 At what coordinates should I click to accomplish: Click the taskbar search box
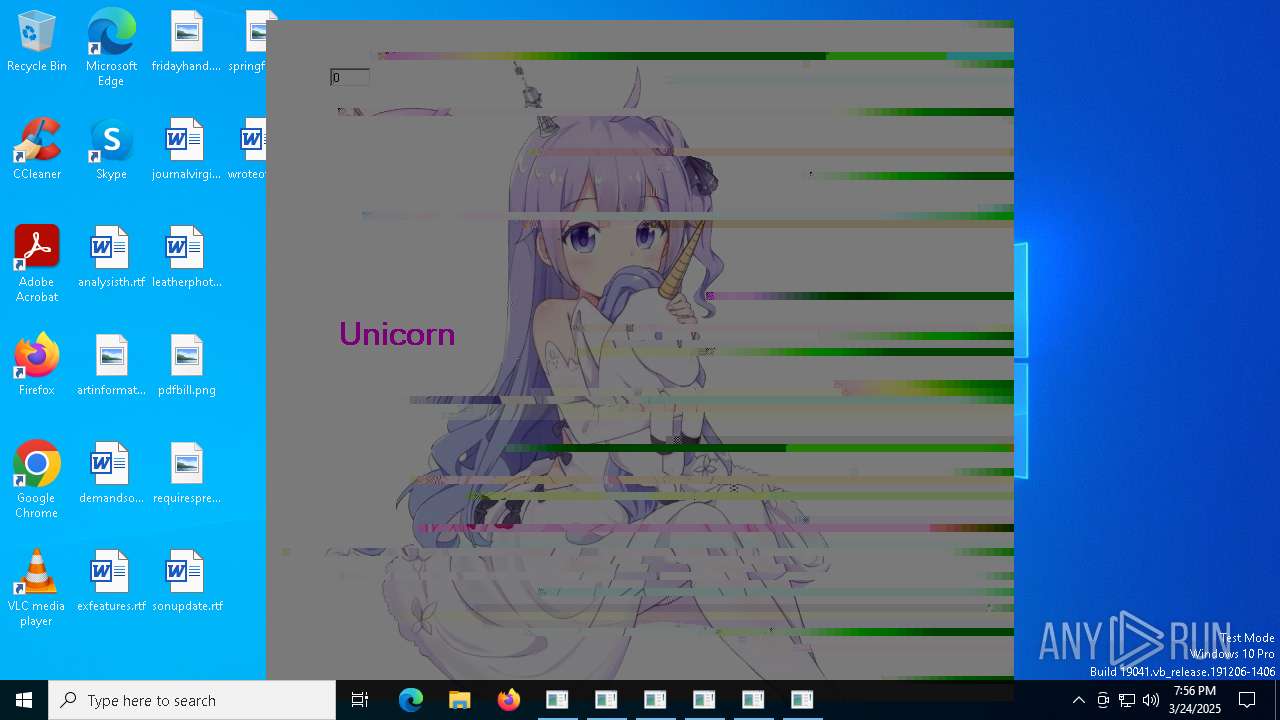point(192,700)
